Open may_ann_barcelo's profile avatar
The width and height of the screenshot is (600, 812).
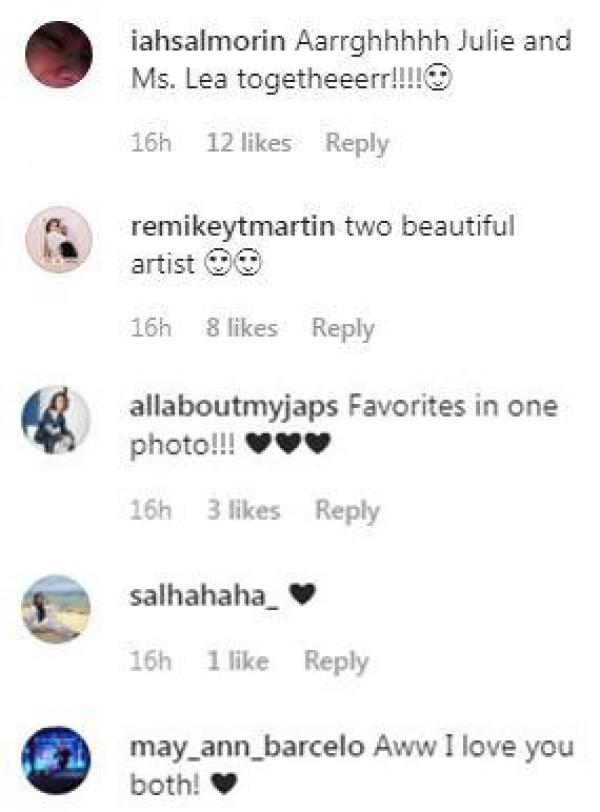pyautogui.click(x=56, y=760)
